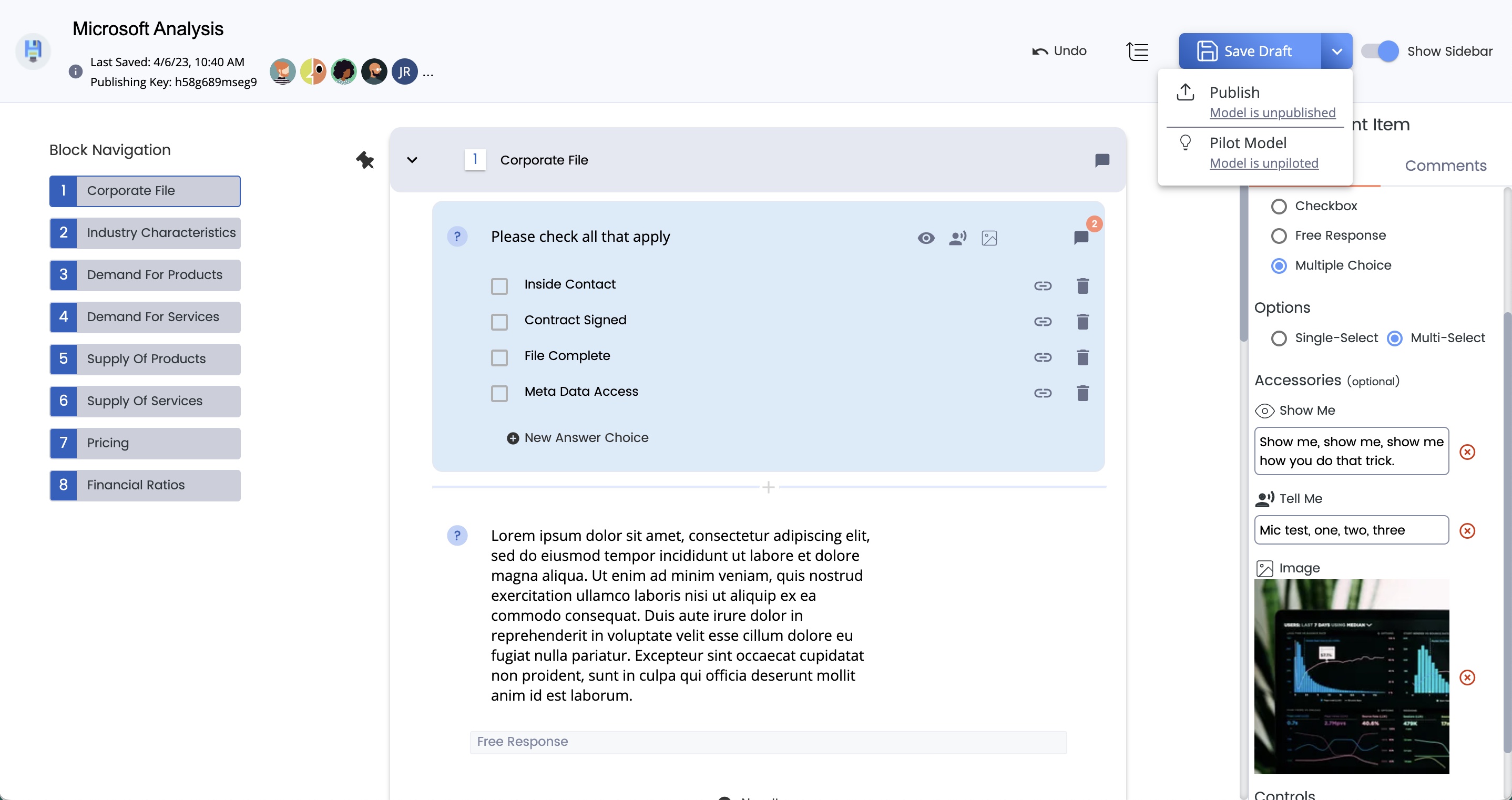Click block number 1 badge in header
Viewport: 1512px width, 800px height.
point(475,160)
